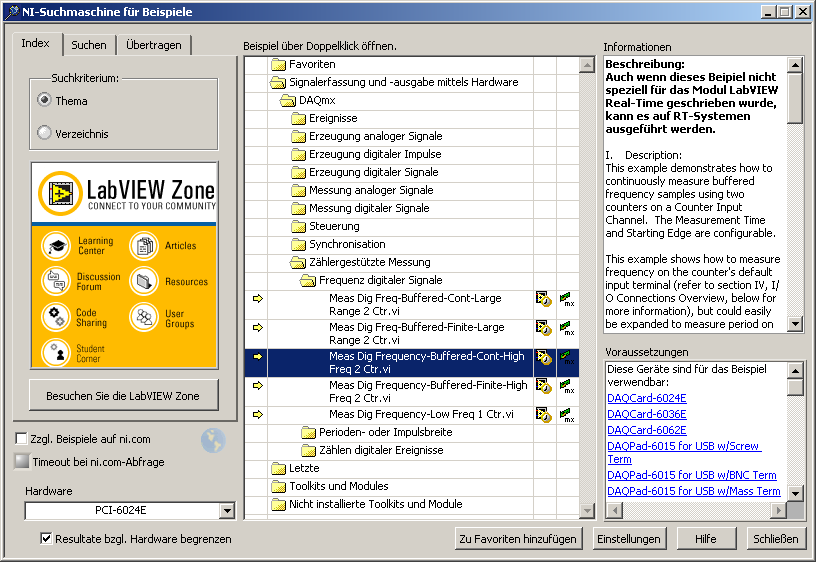Expand Toolkits und Modules folder
This screenshot has height=562, width=816.
coord(278,487)
